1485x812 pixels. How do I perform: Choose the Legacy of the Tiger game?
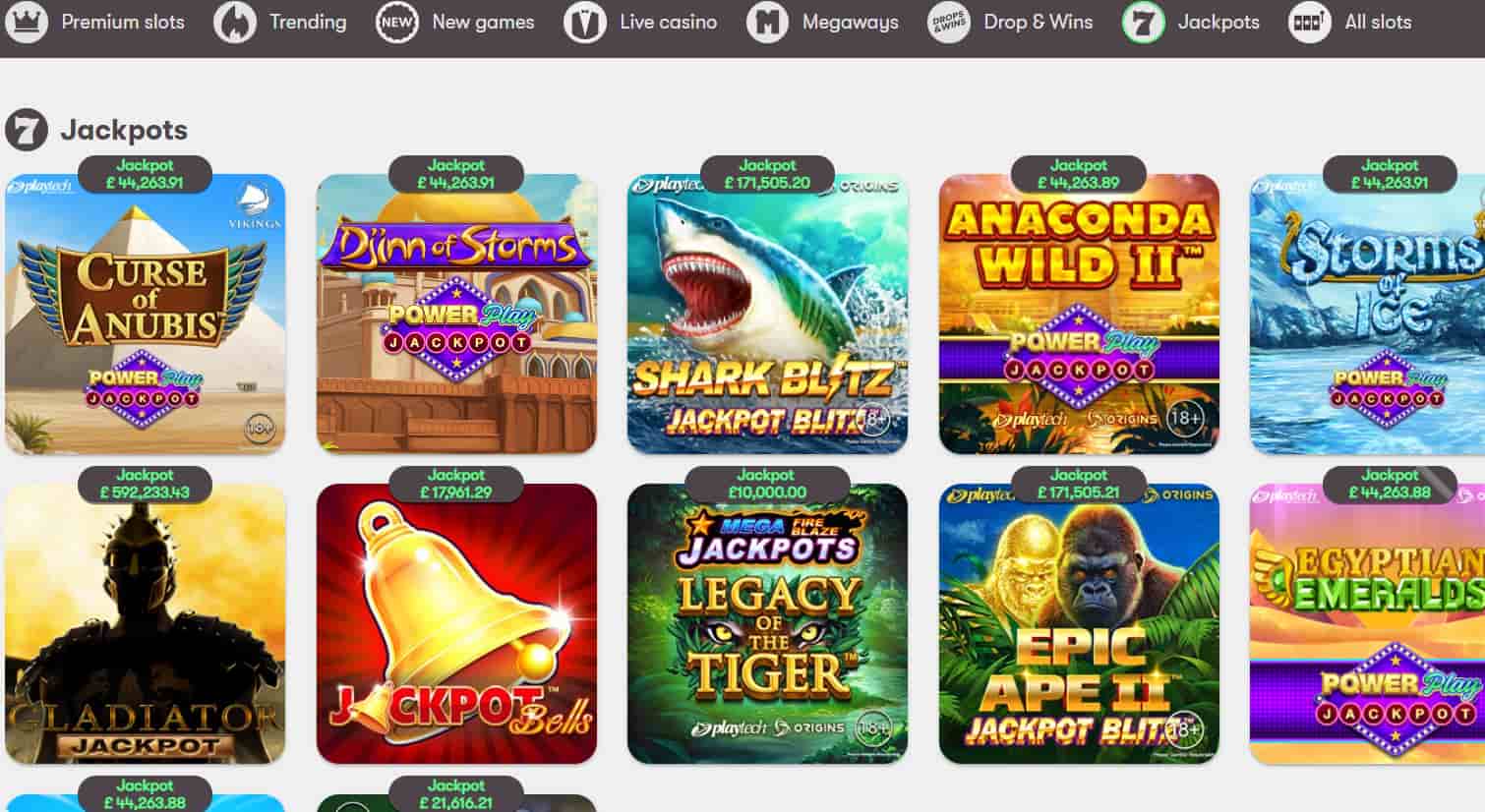768,623
